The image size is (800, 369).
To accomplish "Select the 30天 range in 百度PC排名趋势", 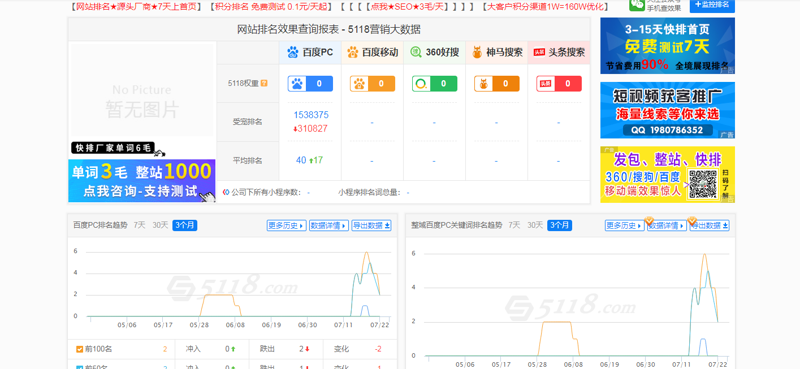I will [160, 225].
